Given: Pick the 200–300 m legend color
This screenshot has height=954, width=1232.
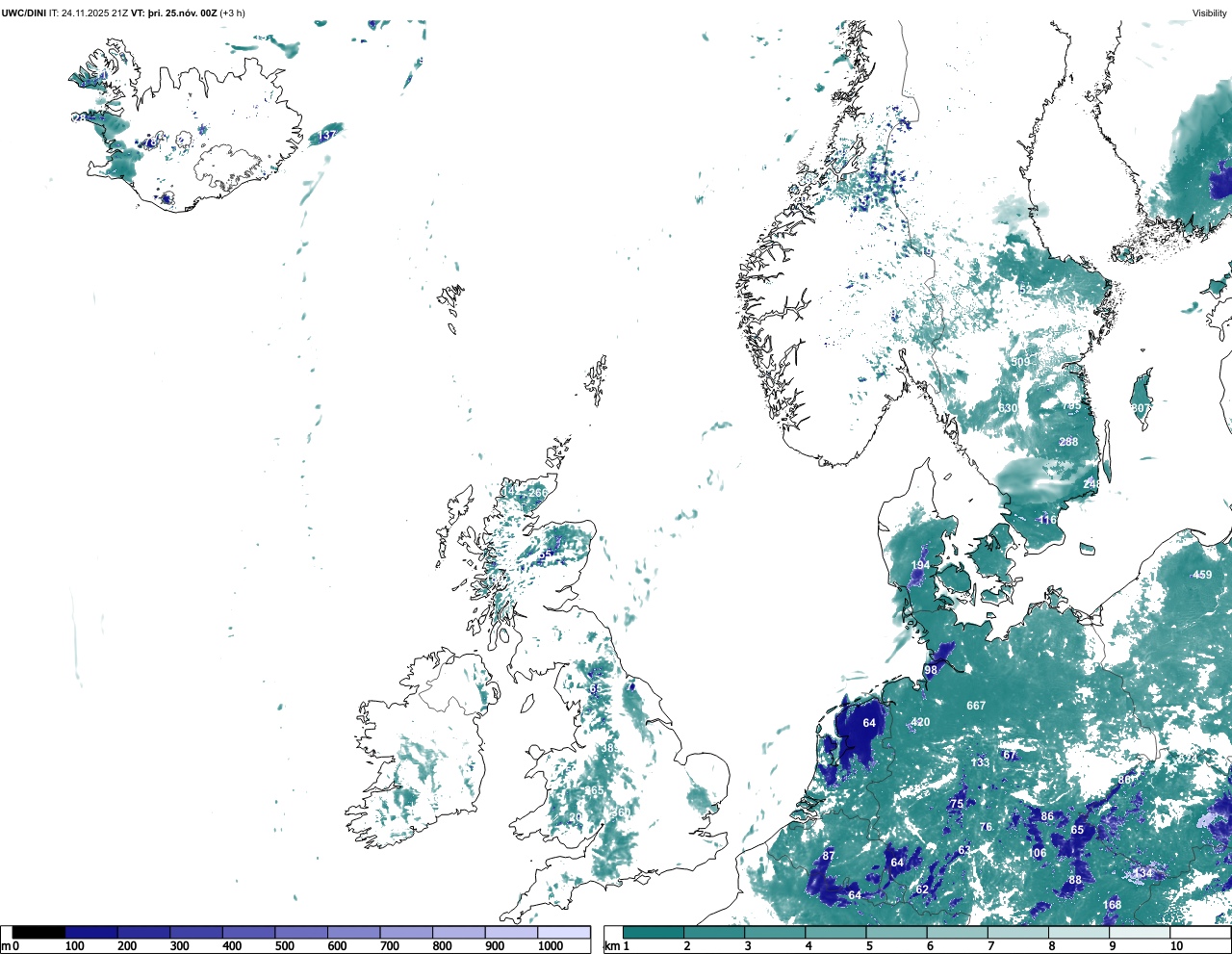Looking at the screenshot, I should pos(144,932).
